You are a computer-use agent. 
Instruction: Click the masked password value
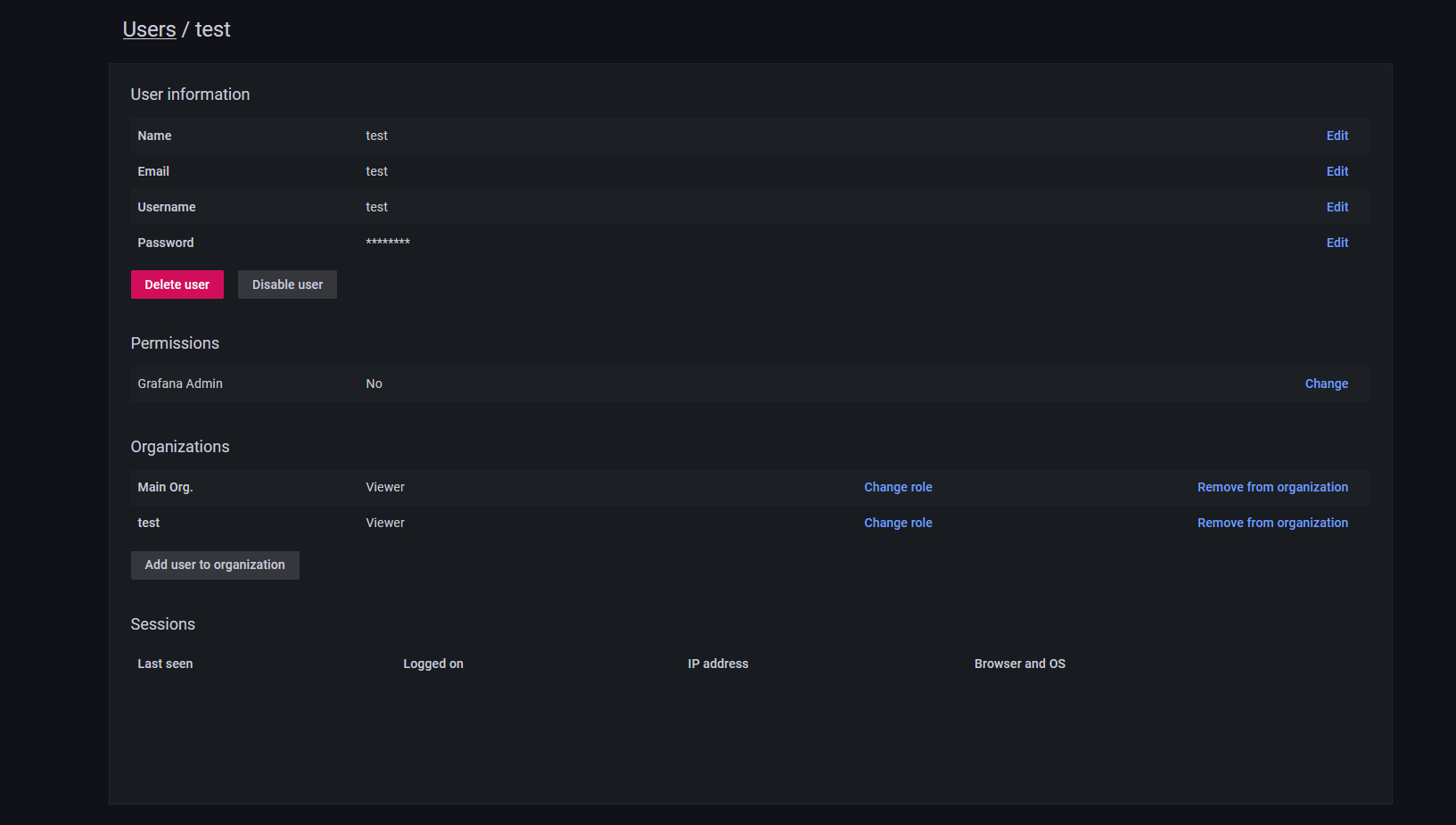(388, 243)
